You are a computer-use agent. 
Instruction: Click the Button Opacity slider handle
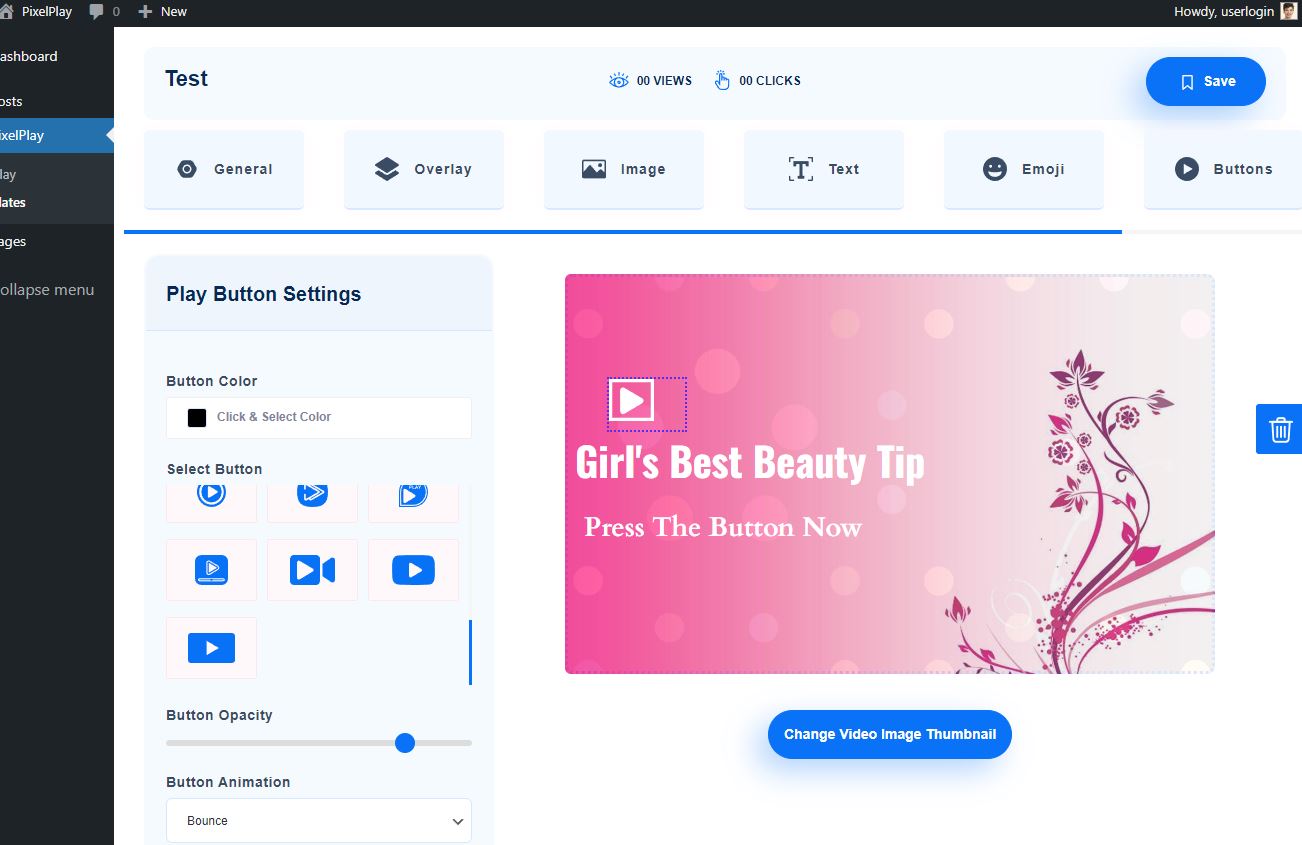click(x=405, y=743)
